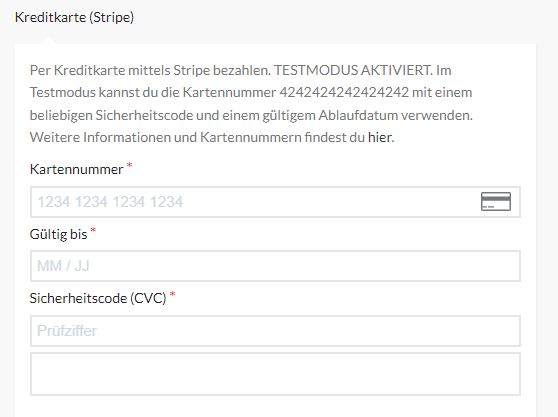Click the empty box below the CVC field
Image resolution: width=558 pixels, height=417 pixels.
pyautogui.click(x=275, y=374)
